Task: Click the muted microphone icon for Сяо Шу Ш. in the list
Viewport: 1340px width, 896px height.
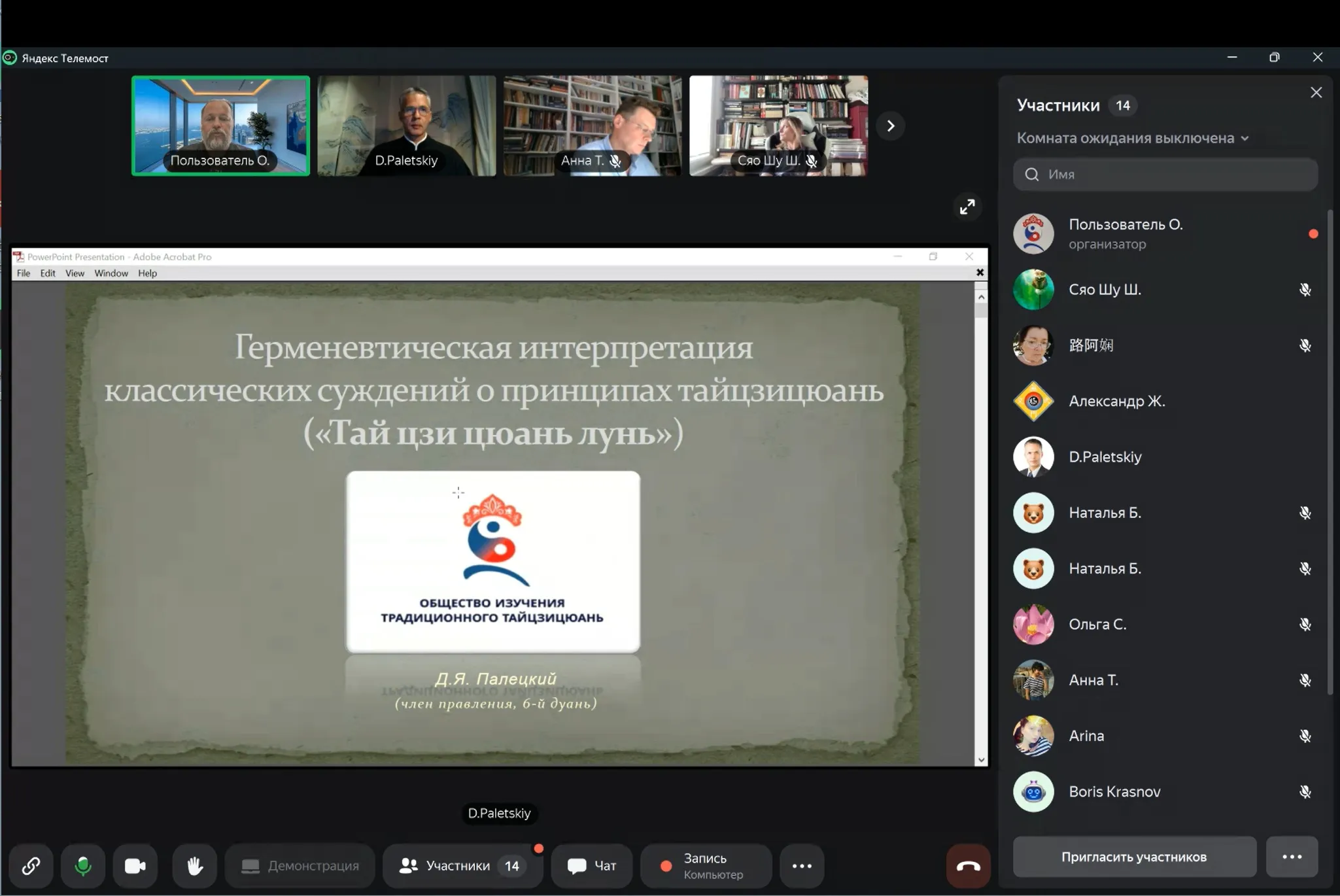Action: click(x=1305, y=290)
